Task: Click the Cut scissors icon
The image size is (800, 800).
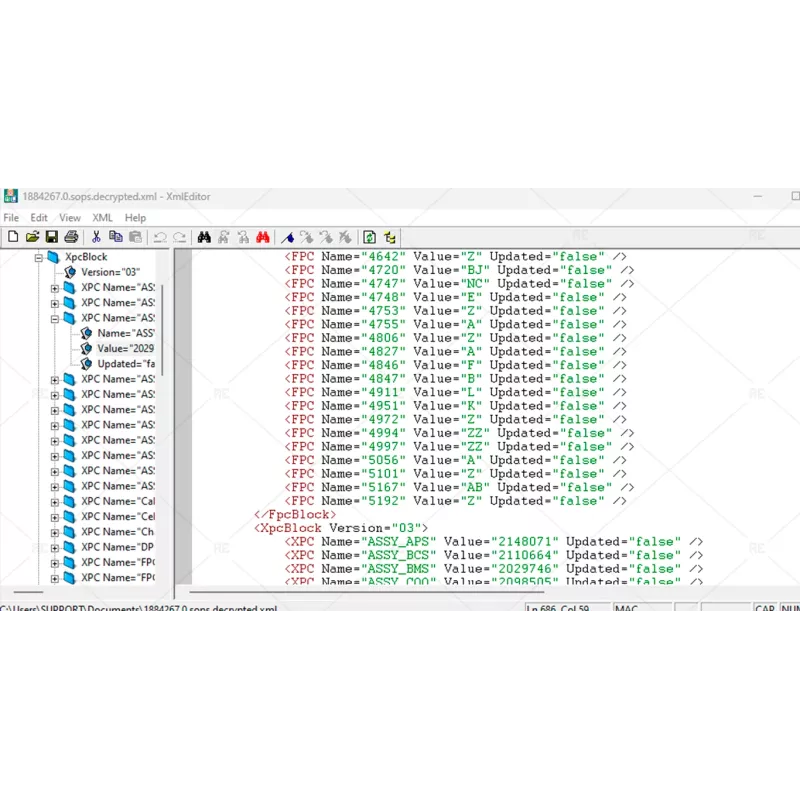Action: coord(96,236)
